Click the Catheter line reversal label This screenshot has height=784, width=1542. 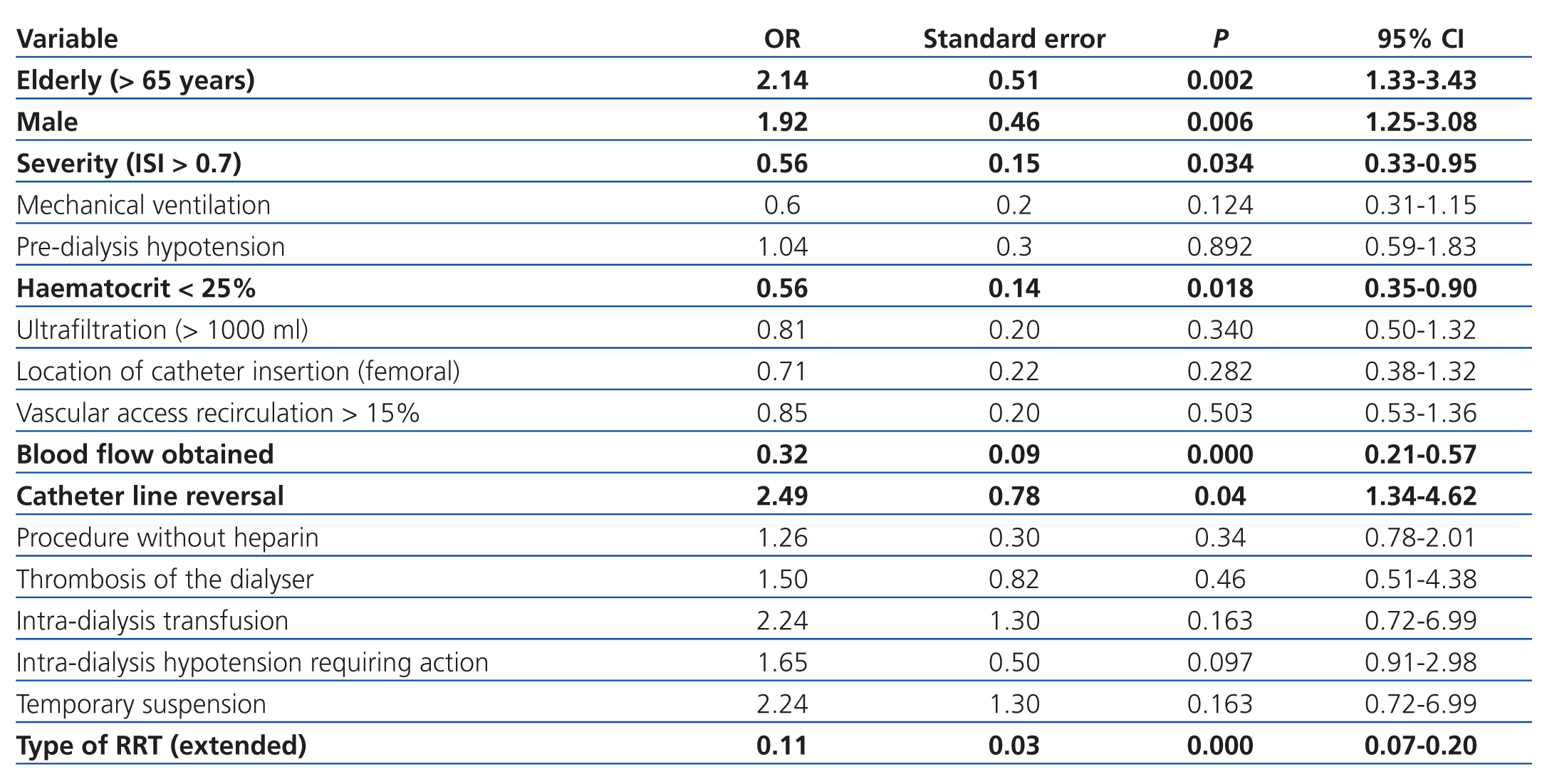[150, 496]
